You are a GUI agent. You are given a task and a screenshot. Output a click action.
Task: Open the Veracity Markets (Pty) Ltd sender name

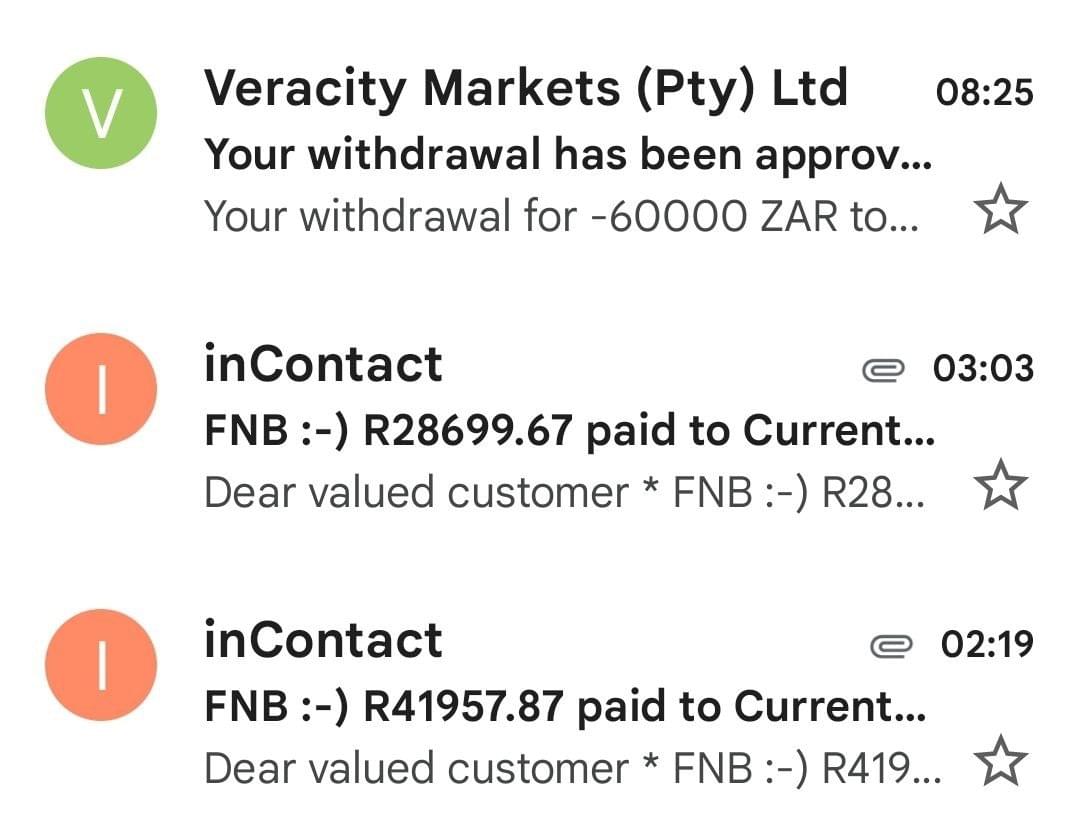525,88
